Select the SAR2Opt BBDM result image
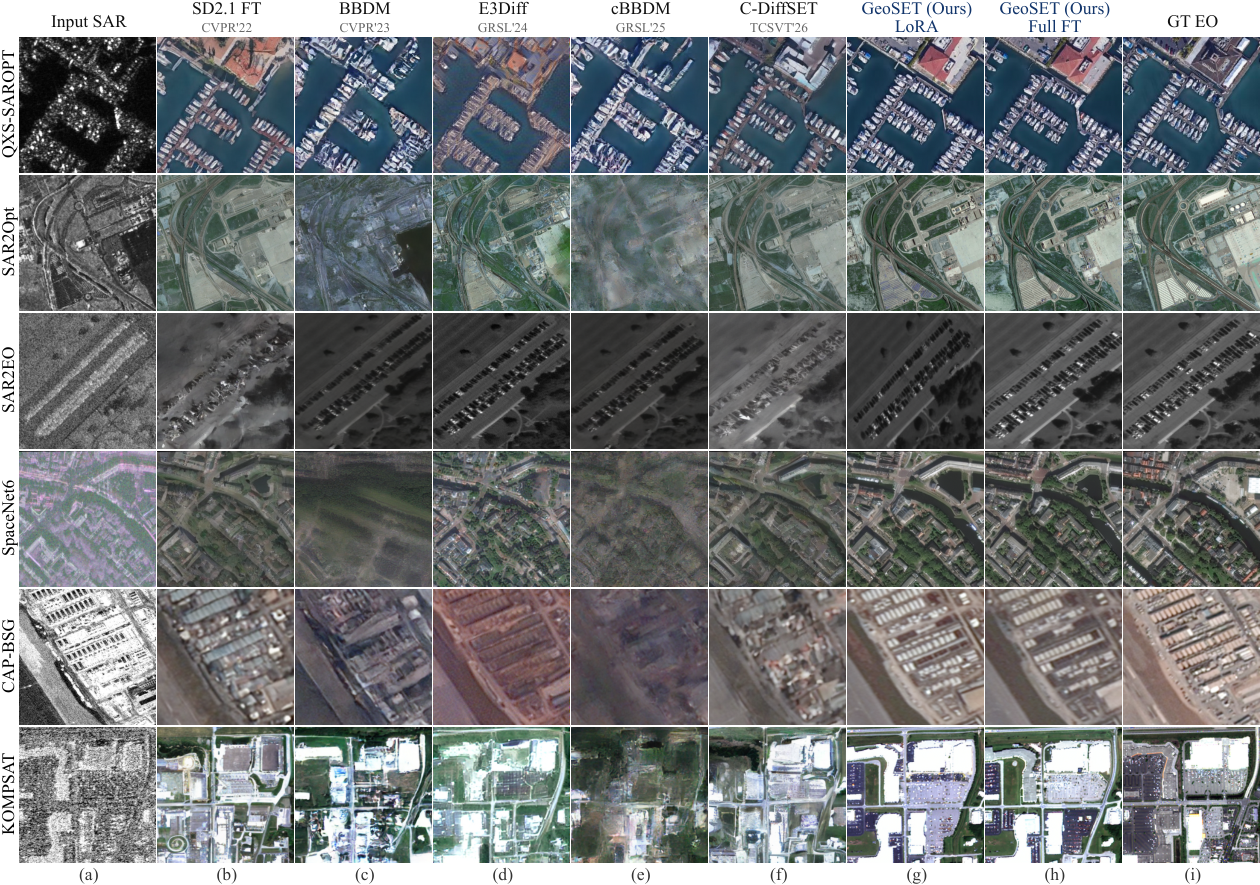 tap(363, 243)
